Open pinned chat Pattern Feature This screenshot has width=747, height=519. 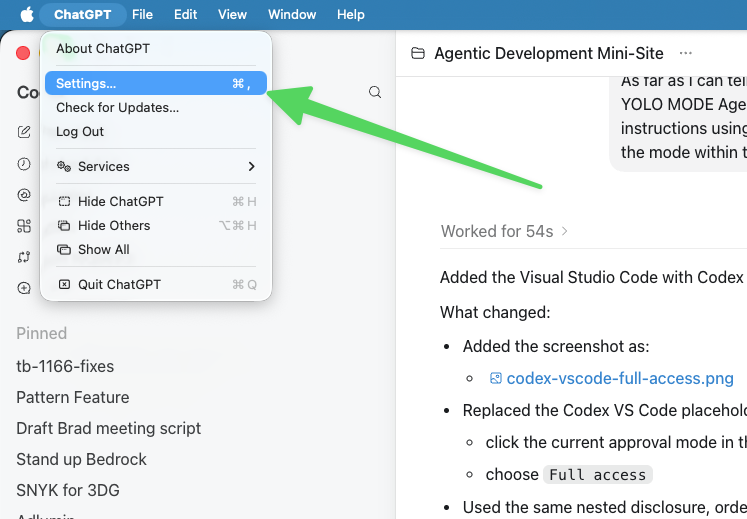coord(73,397)
